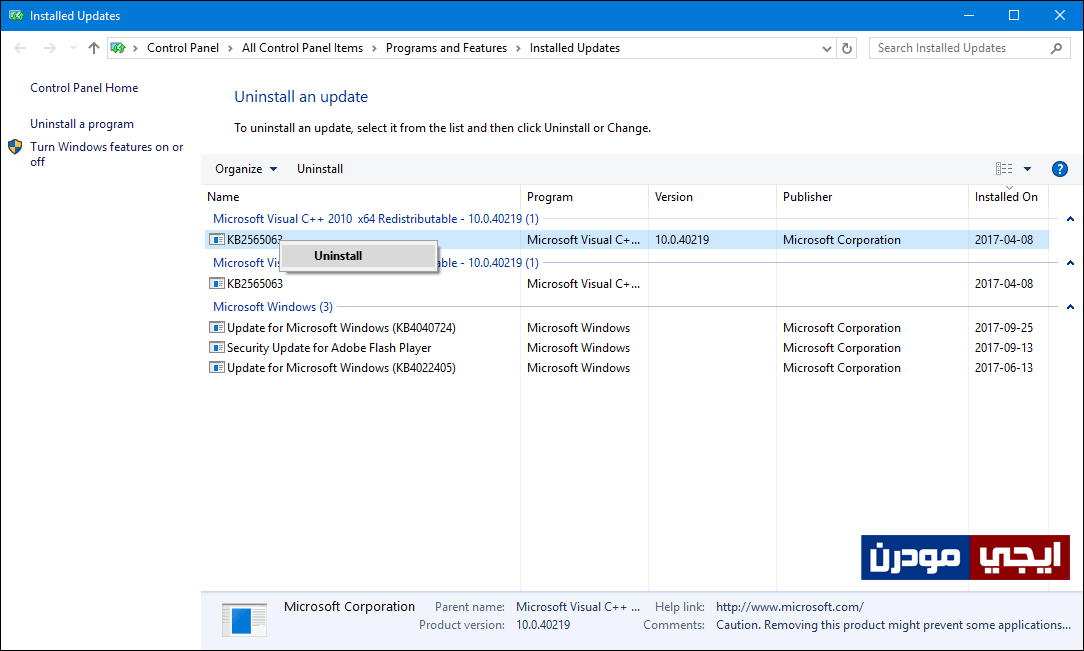Click the Control Panel icon in address bar
Viewport: 1084px width, 651px height.
118,48
